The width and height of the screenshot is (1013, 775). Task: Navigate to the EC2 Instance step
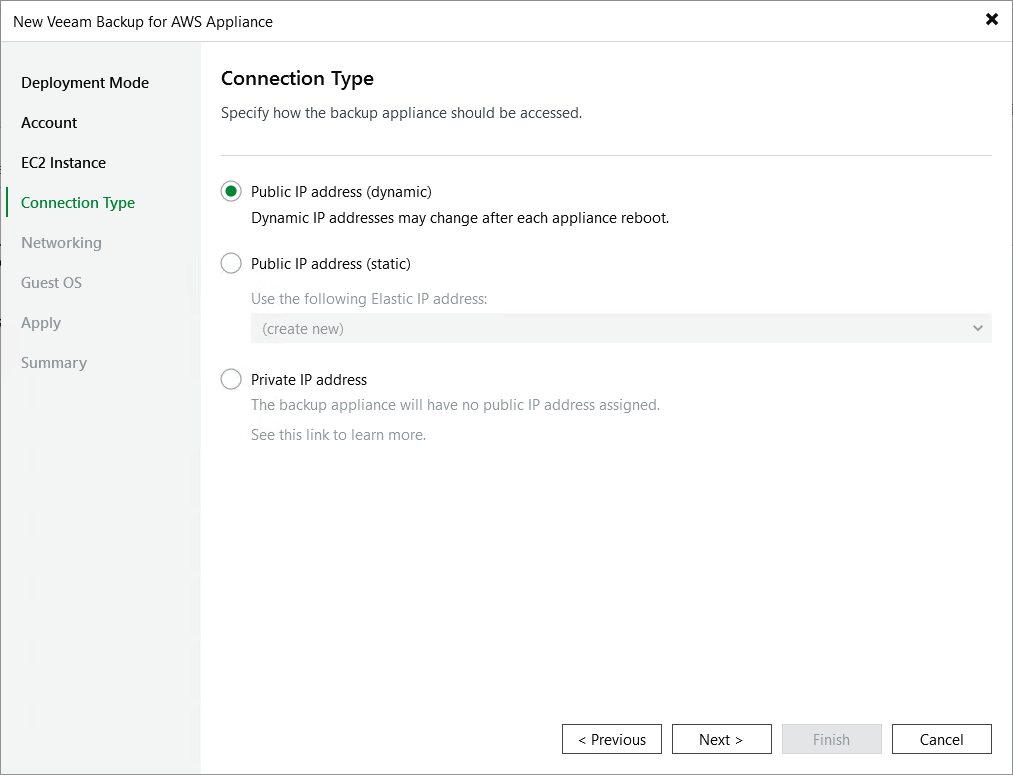pos(63,162)
